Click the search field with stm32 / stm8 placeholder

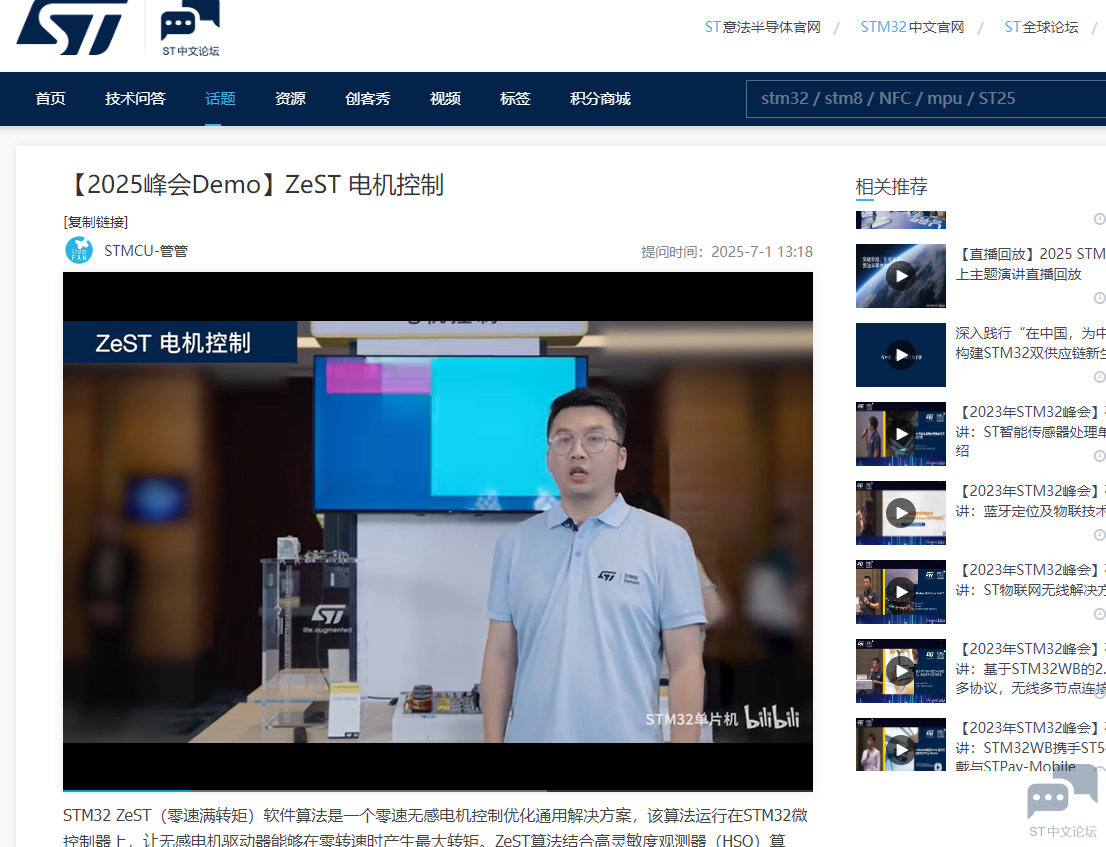(x=926, y=99)
